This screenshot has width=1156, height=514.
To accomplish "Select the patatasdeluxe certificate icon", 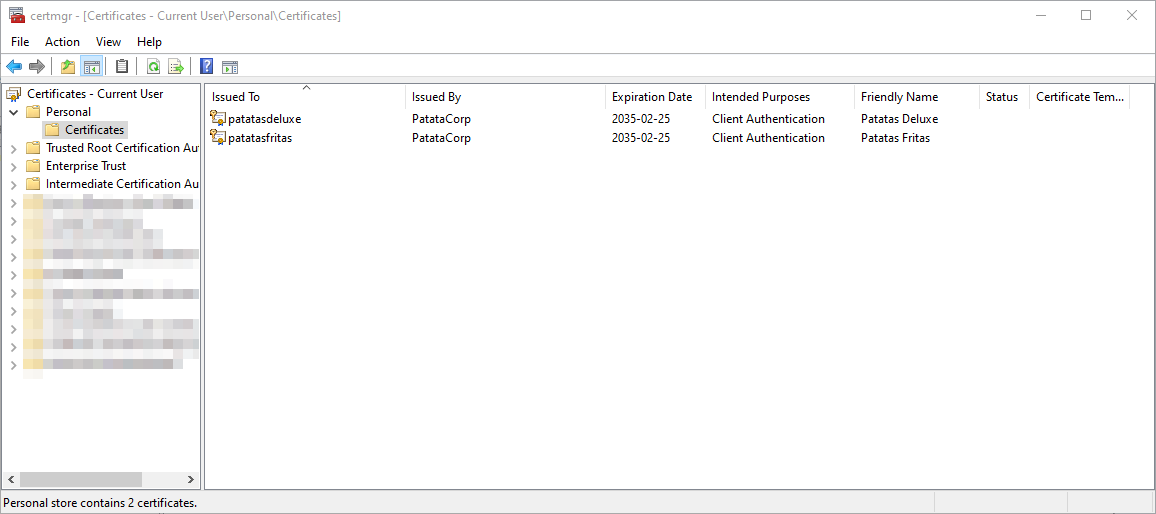I will pos(218,119).
